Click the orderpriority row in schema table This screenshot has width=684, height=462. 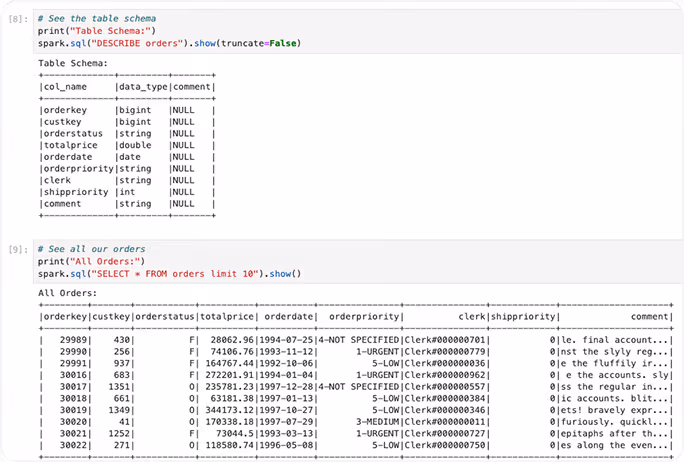tap(127, 169)
